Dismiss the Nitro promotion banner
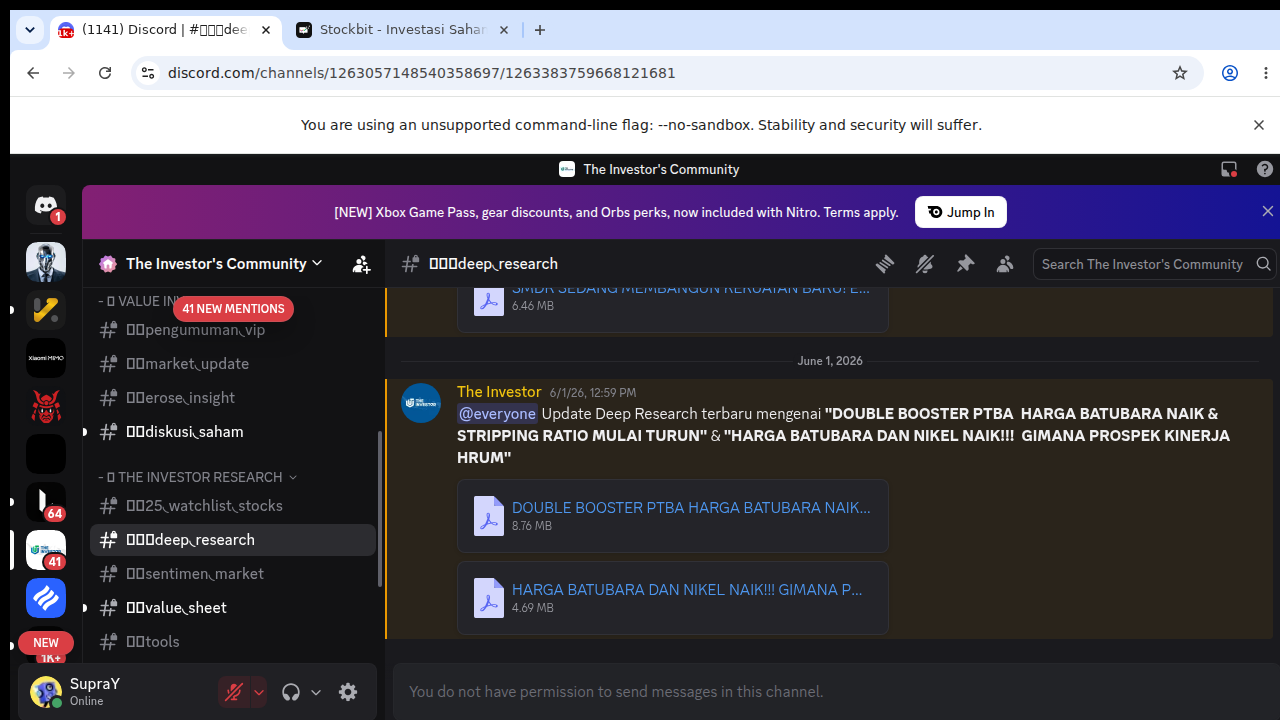1280x720 pixels. [x=1268, y=211]
